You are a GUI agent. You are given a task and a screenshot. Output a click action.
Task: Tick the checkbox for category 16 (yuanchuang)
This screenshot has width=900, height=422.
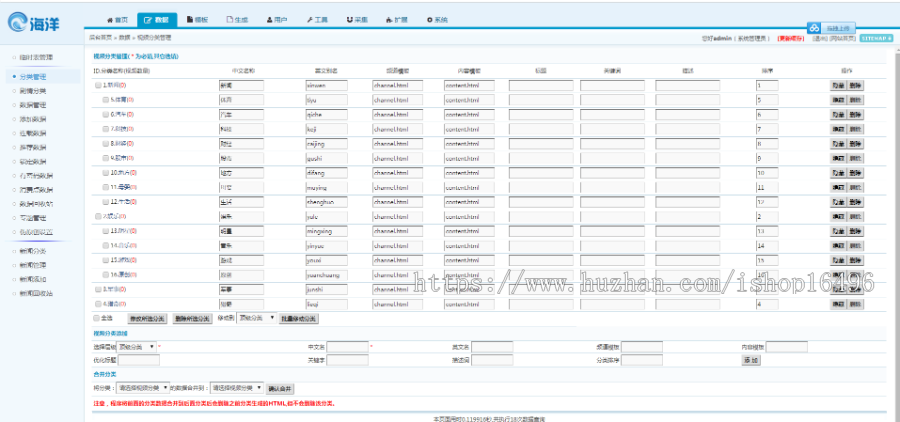106,274
